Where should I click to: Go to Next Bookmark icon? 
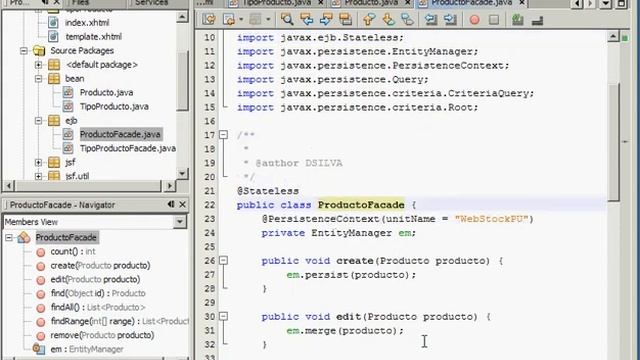pos(388,19)
